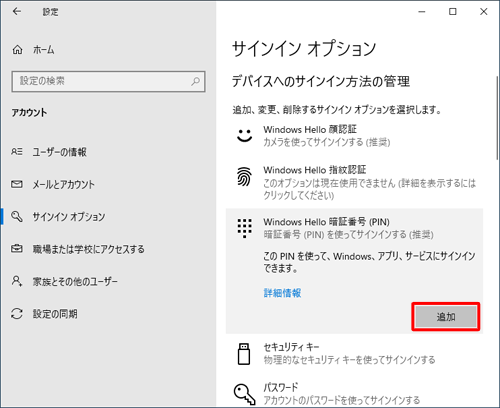Select the サインイン オプション key icon
The image size is (500, 408).
tap(17, 216)
